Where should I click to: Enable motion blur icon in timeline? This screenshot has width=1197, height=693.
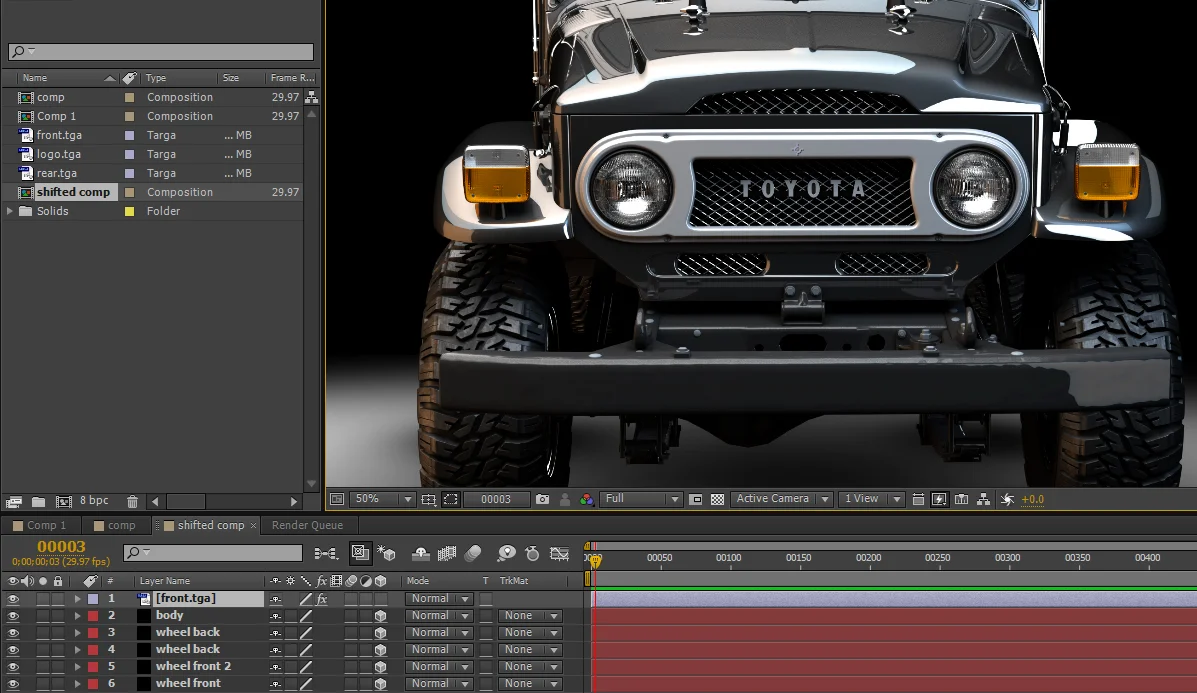pyautogui.click(x=473, y=553)
